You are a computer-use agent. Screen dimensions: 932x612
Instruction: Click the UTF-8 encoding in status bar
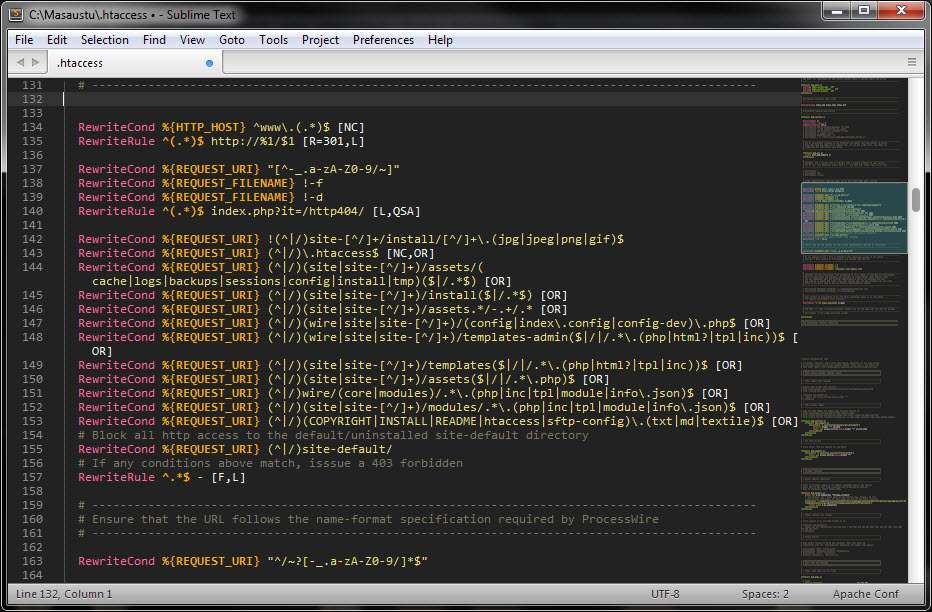pos(665,594)
